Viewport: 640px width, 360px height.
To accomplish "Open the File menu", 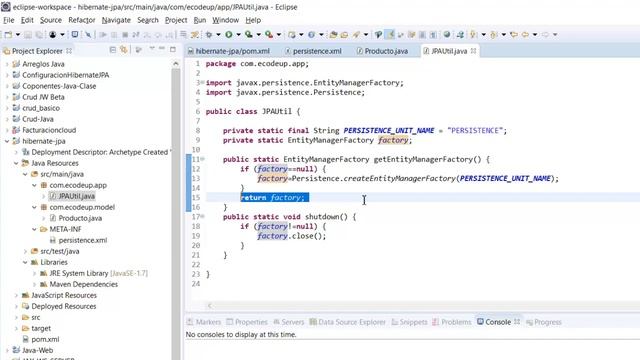I will (x=9, y=20).
